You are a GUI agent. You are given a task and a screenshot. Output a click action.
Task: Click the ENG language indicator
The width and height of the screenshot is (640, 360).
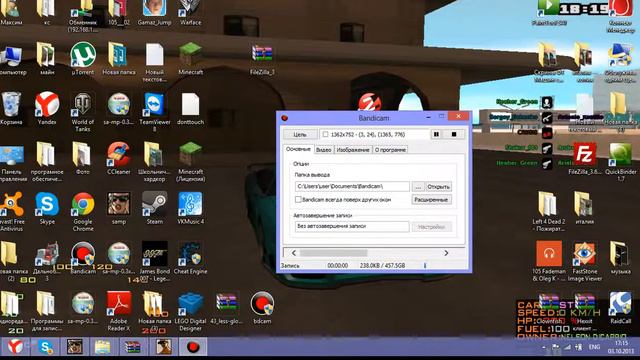coord(594,347)
